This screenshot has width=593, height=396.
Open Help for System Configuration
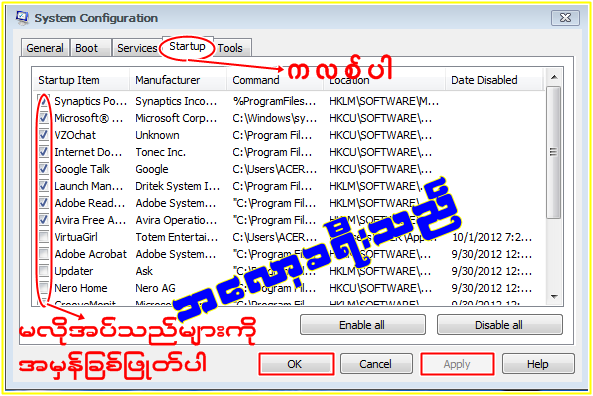point(538,364)
